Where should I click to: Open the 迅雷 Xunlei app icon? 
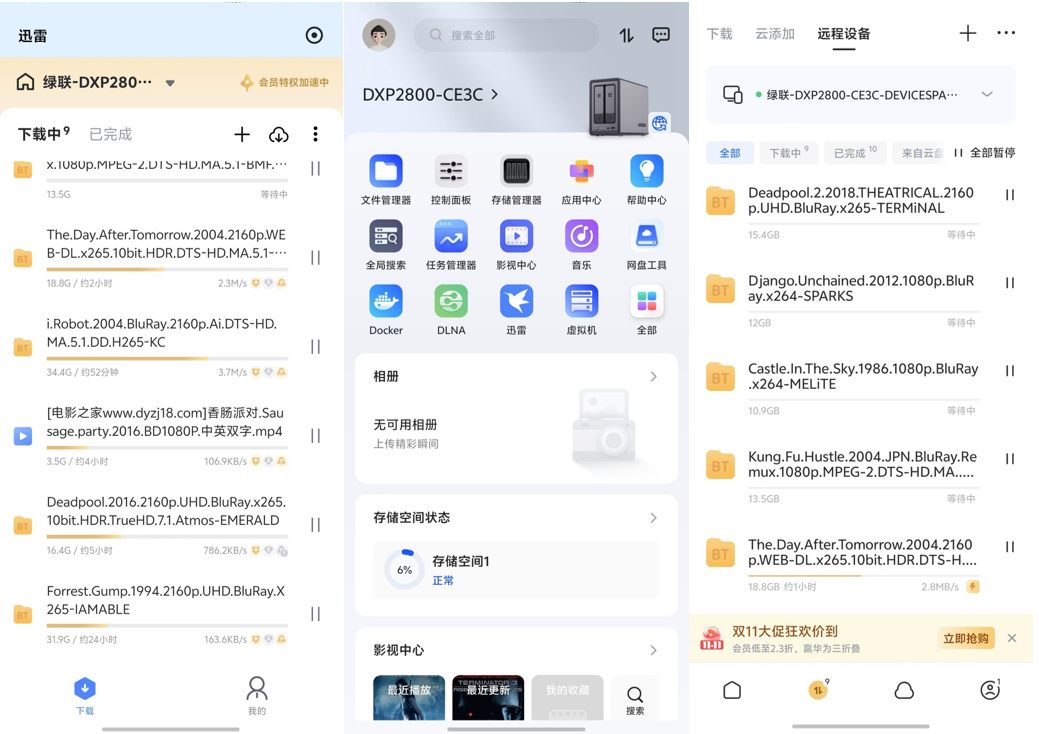pyautogui.click(x=516, y=301)
